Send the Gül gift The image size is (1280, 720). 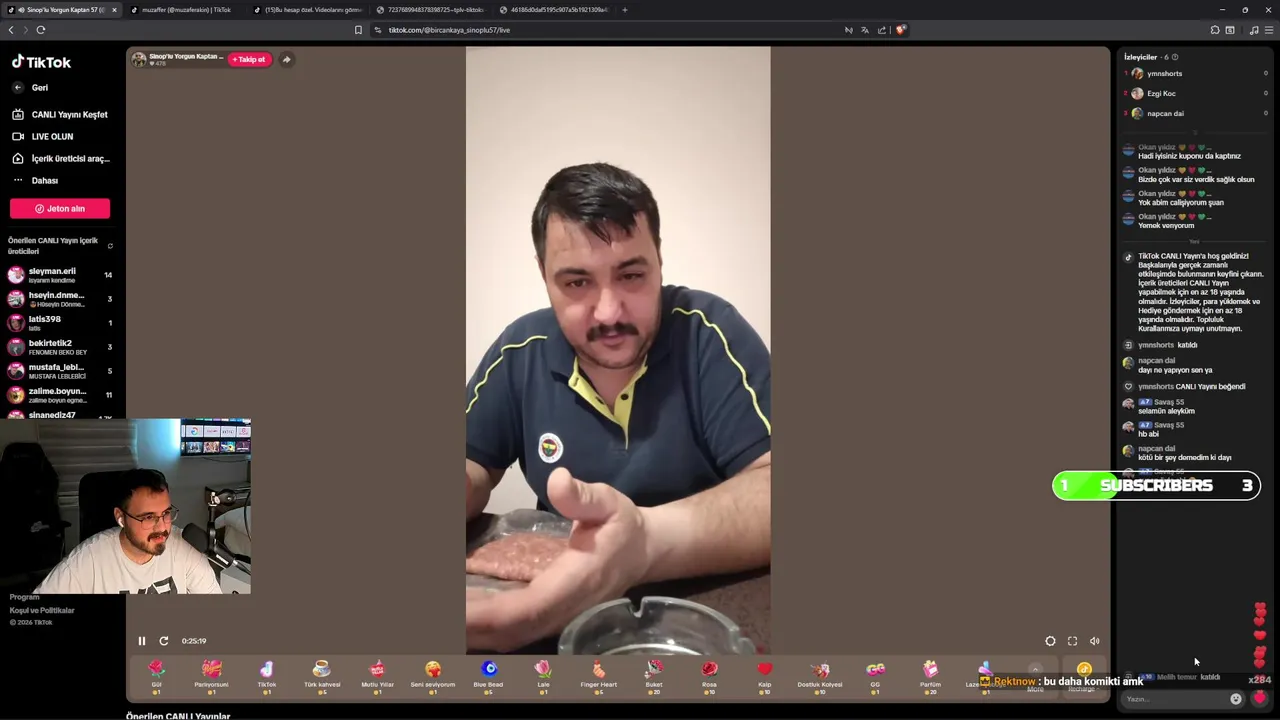tap(156, 676)
